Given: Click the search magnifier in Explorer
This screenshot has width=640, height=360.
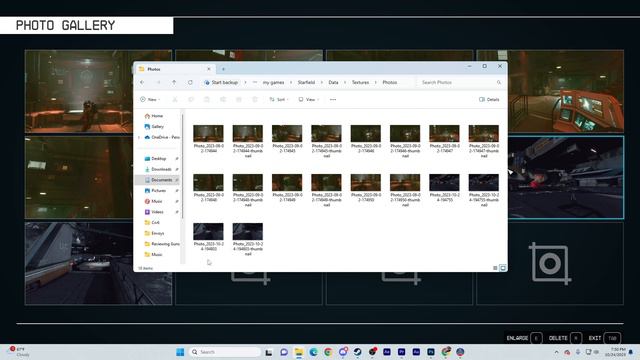Looking at the screenshot, I should coord(499,82).
